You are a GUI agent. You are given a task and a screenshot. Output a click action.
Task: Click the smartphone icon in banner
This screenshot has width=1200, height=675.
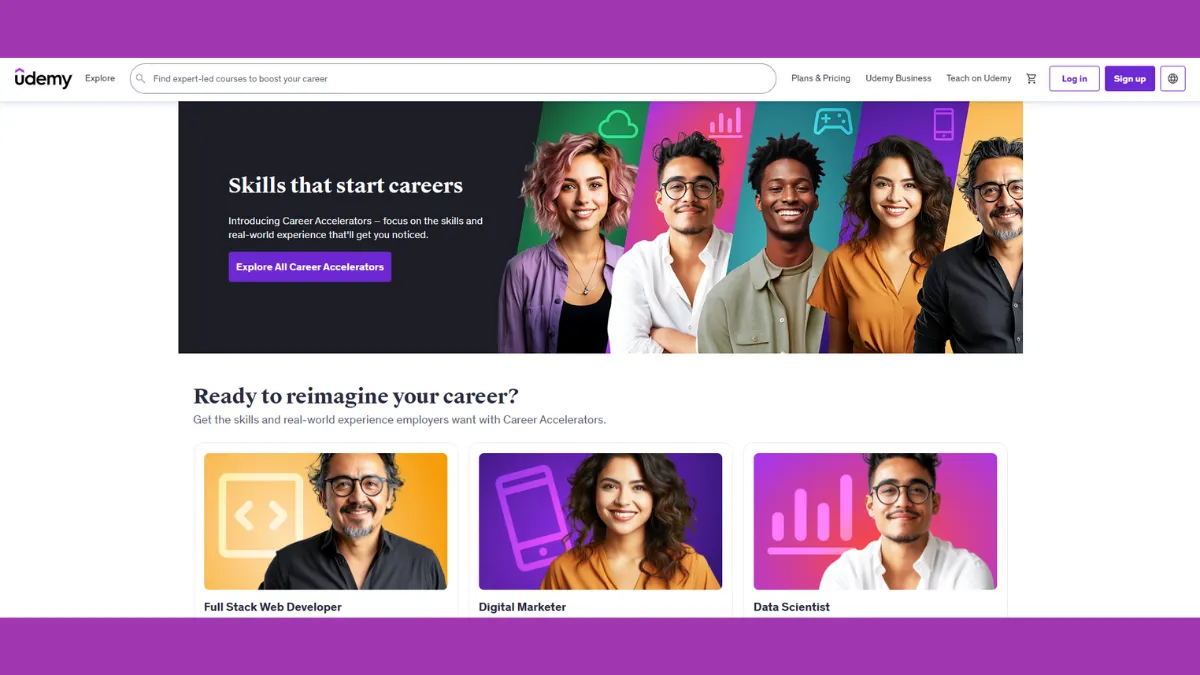pyautogui.click(x=943, y=124)
